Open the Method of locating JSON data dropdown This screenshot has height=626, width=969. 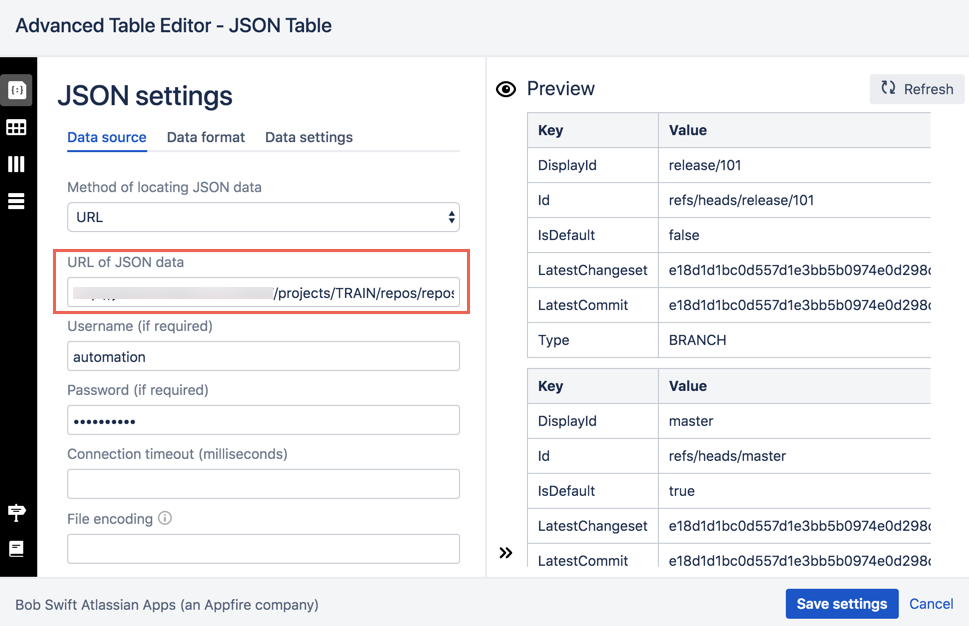click(x=263, y=217)
